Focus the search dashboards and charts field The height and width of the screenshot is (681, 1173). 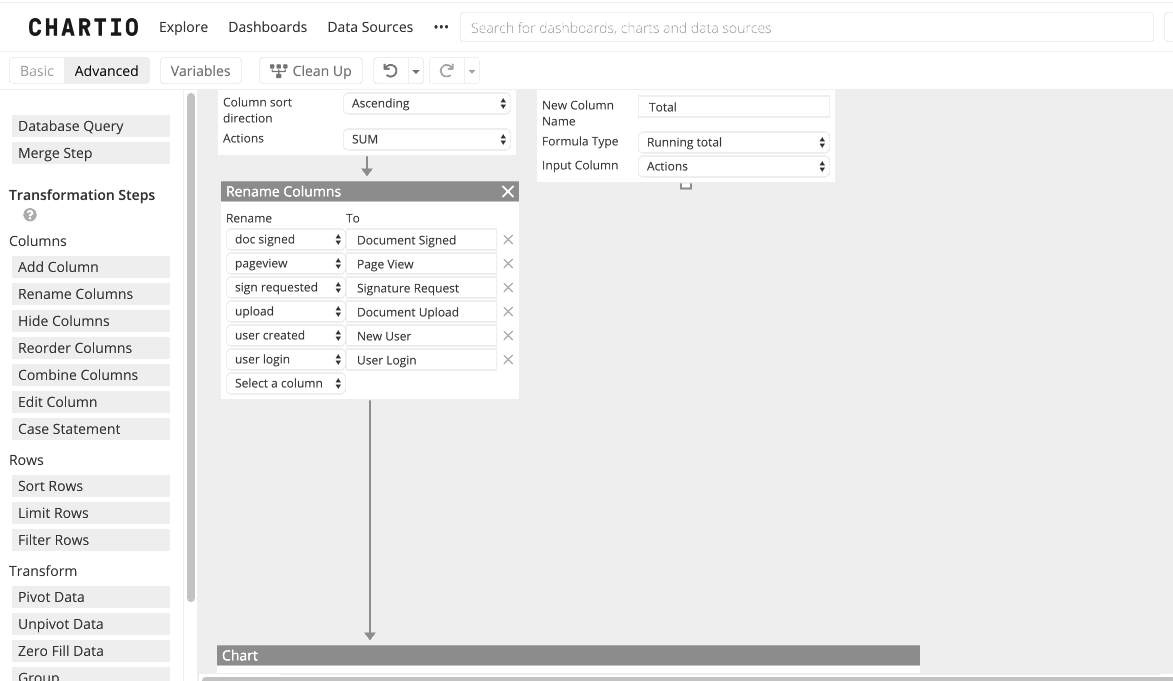click(806, 28)
